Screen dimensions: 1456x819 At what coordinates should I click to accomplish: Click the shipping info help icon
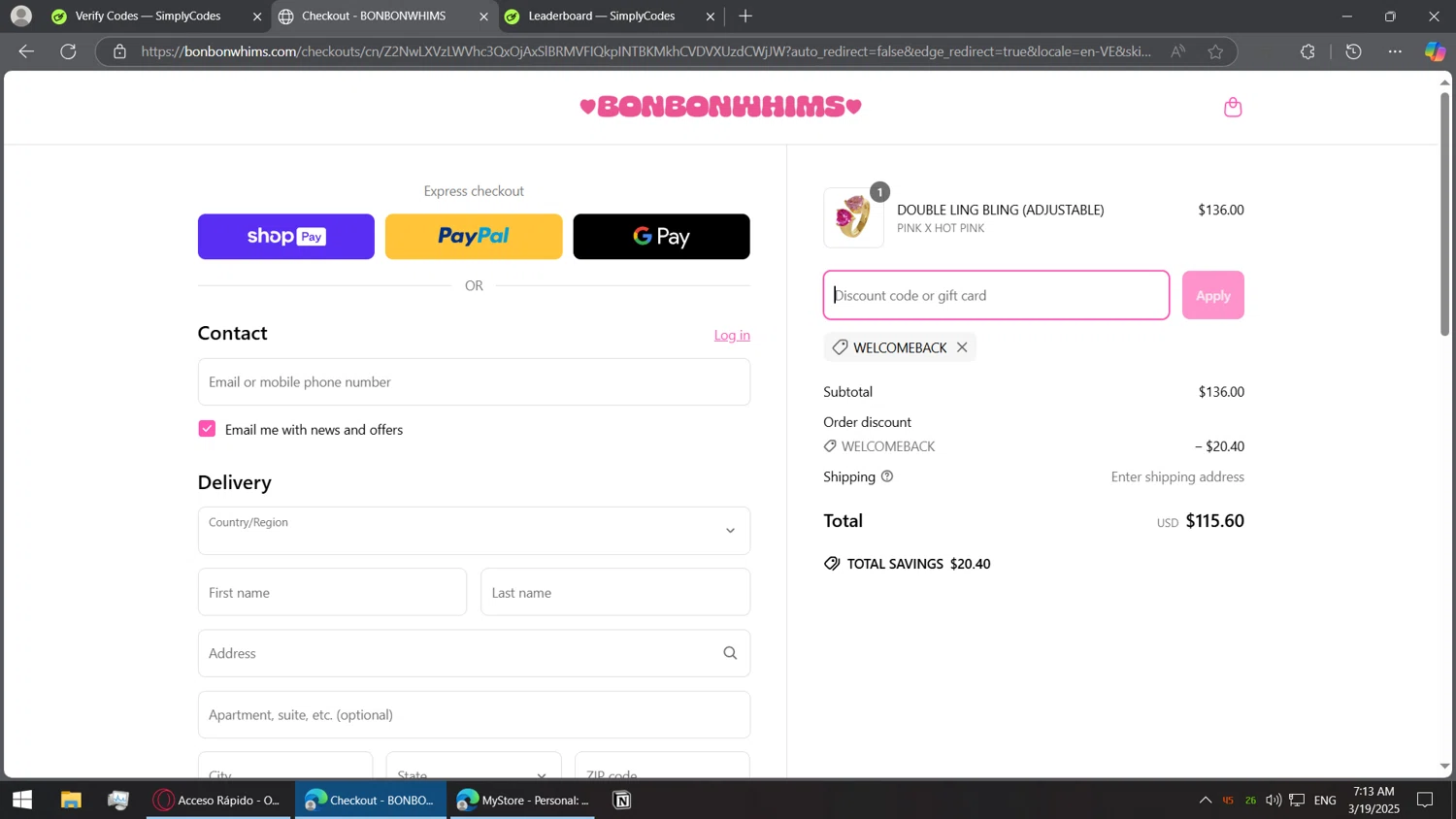click(886, 476)
